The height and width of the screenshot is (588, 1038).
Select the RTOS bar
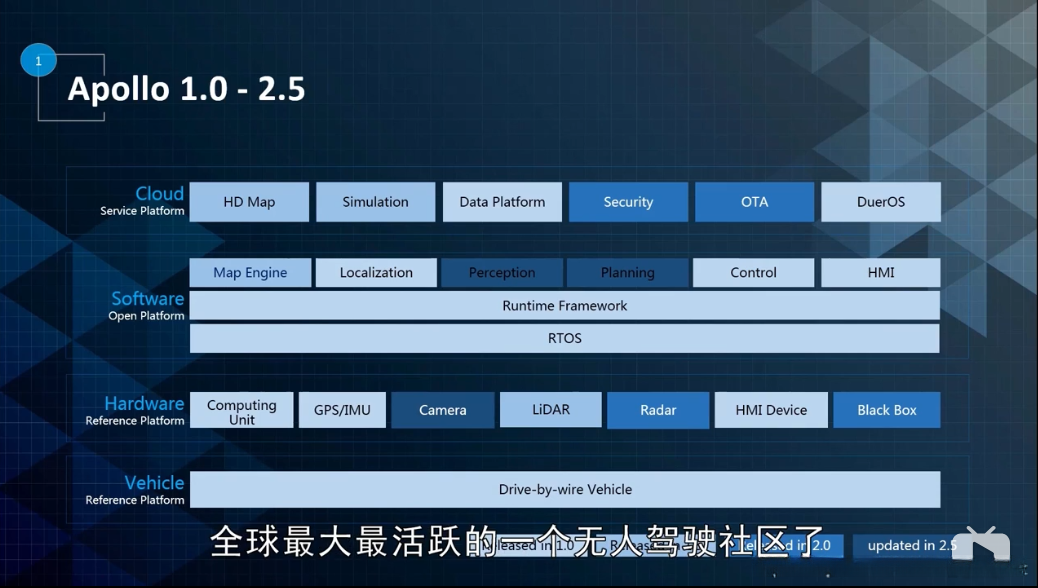(565, 338)
